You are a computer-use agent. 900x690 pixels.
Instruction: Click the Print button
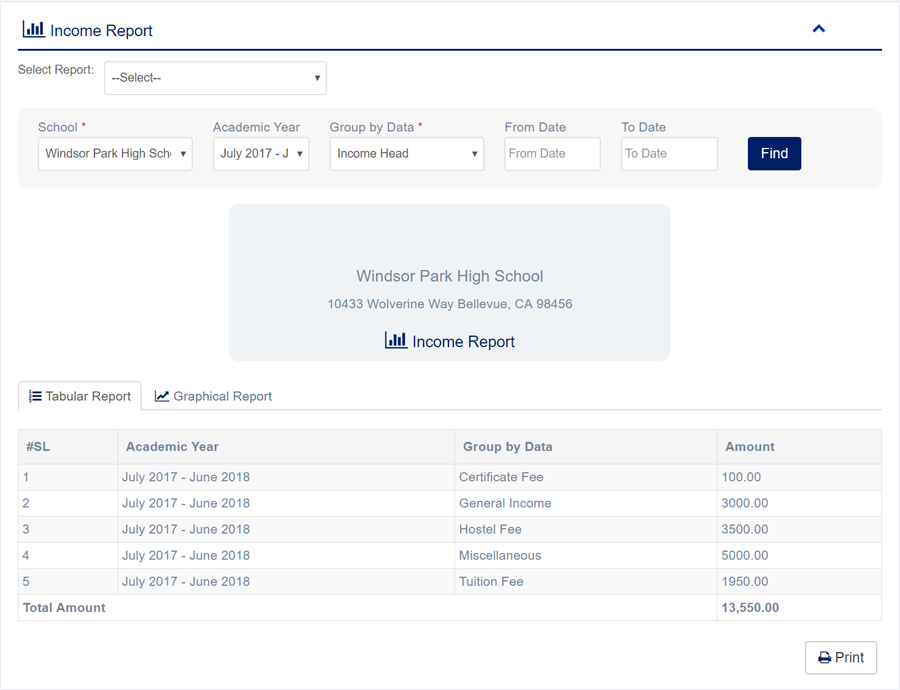pos(840,657)
